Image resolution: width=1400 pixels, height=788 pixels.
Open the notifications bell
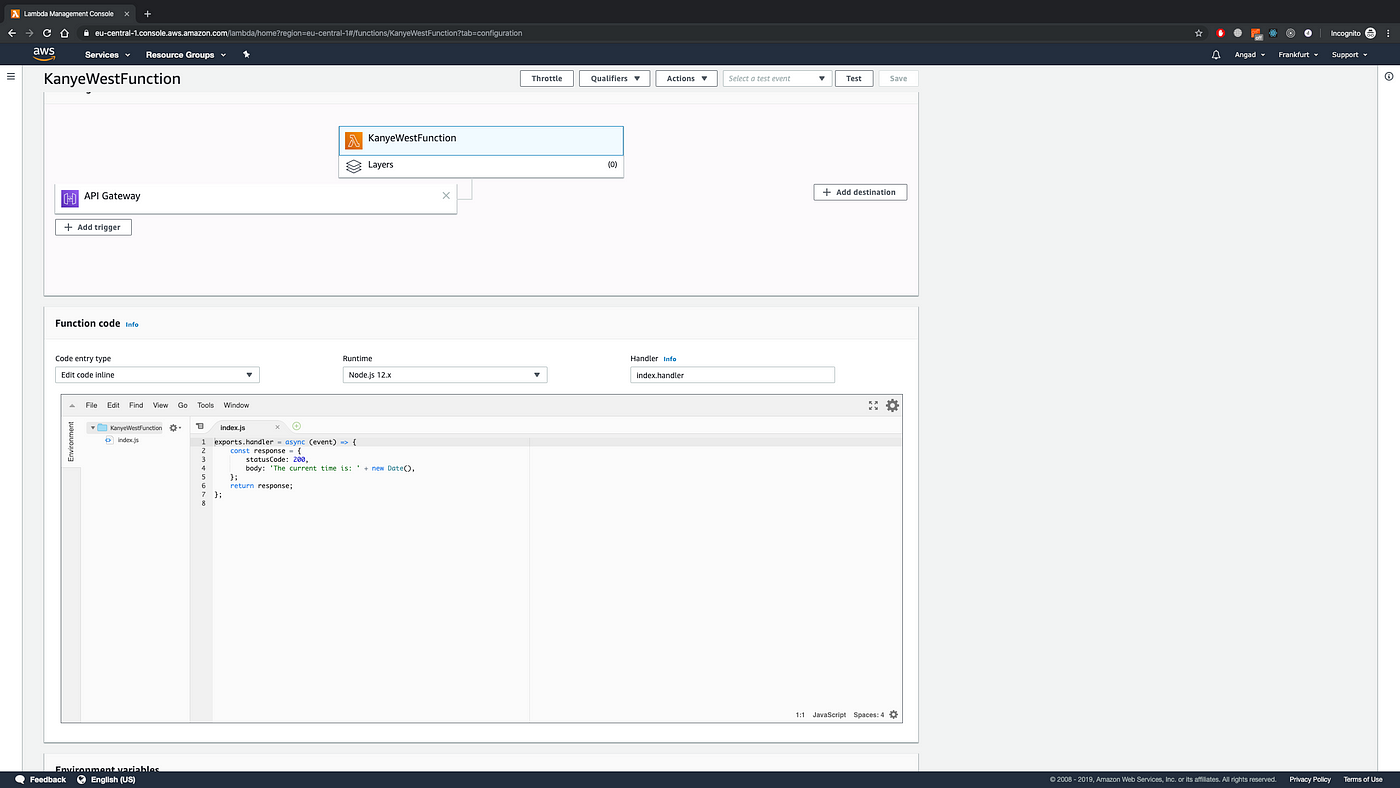click(1216, 55)
